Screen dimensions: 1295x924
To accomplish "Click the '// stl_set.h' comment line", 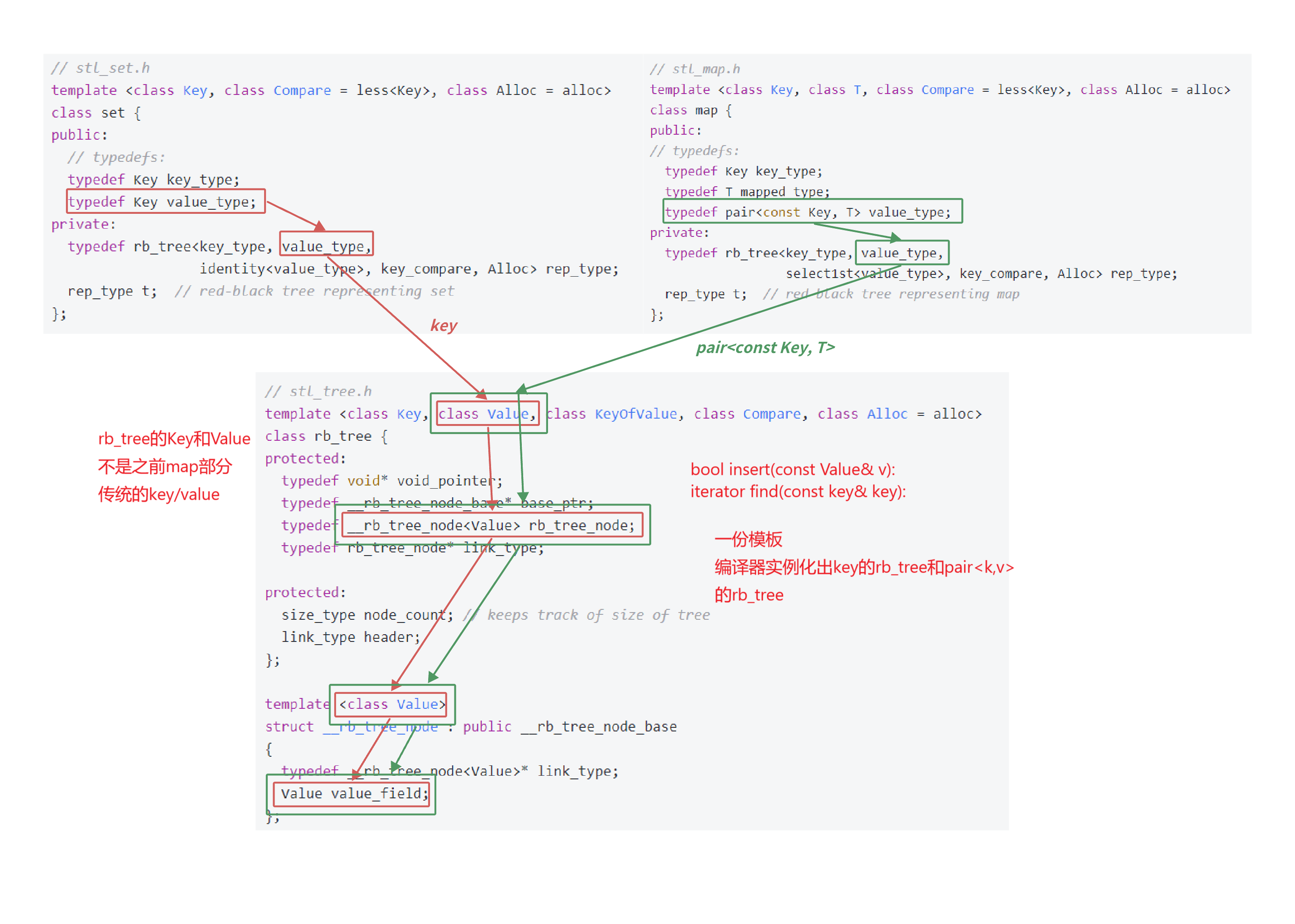I will click(101, 68).
